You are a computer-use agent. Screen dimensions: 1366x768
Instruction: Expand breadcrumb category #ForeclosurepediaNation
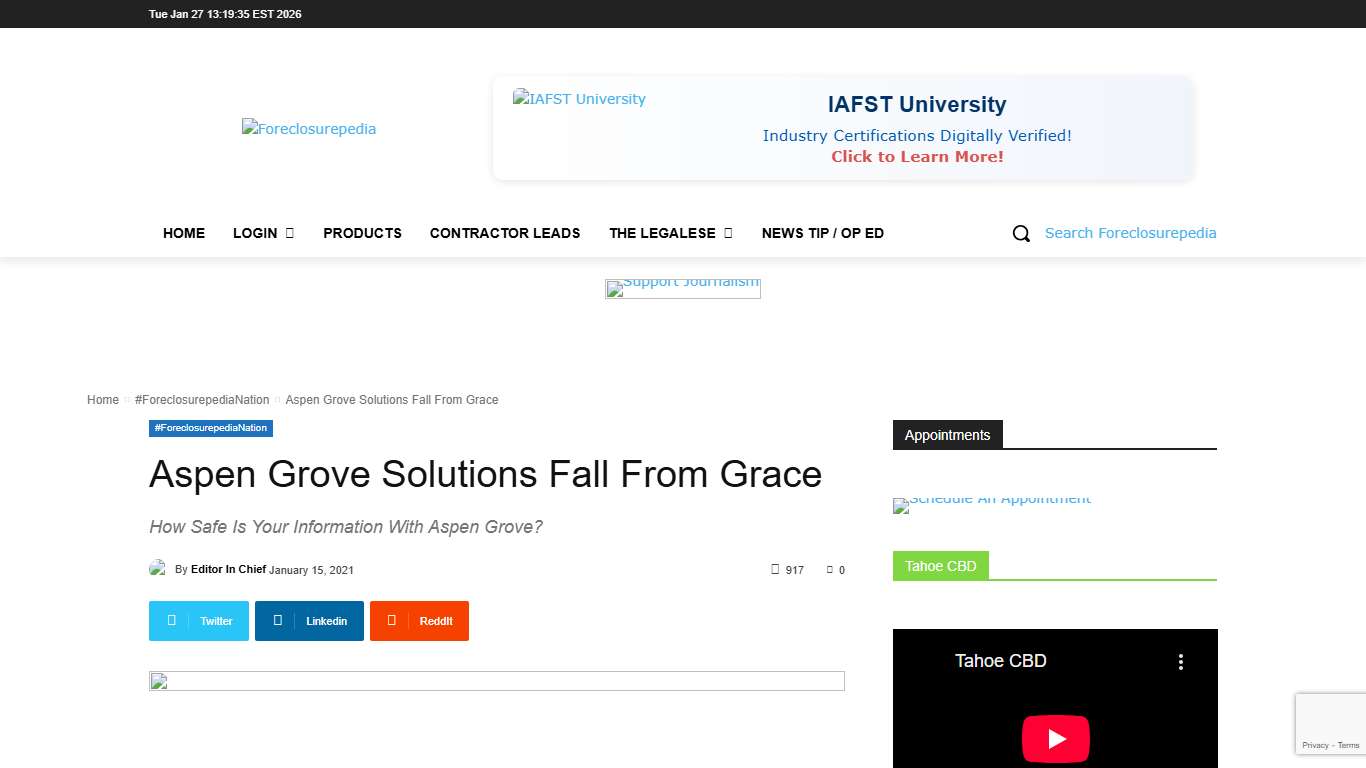(202, 399)
